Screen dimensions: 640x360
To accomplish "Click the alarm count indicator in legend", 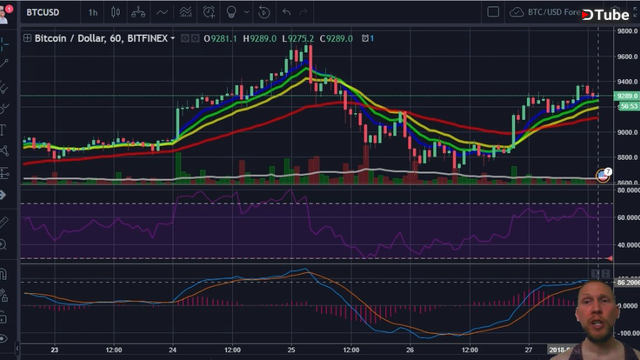I will (368, 38).
